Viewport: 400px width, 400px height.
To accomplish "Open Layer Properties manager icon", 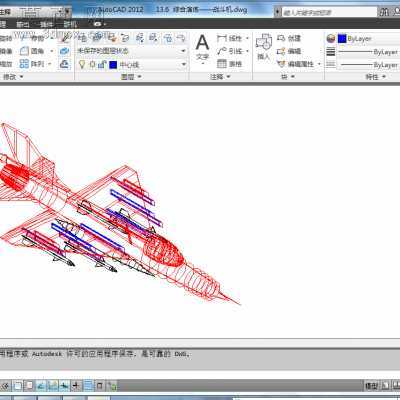I will tap(82, 38).
